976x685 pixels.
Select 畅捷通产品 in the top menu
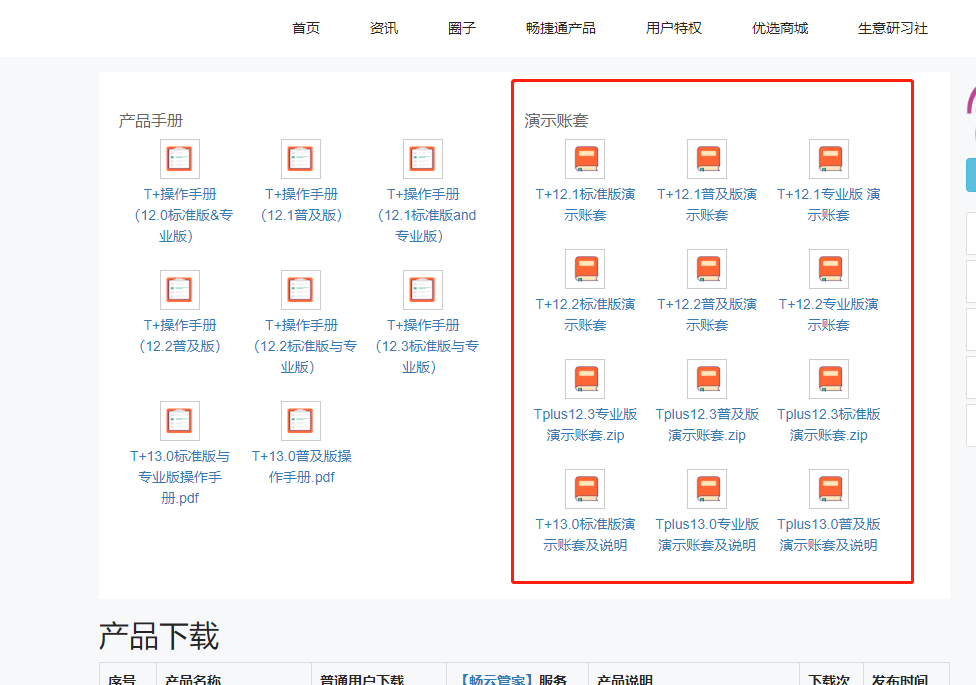[x=560, y=28]
